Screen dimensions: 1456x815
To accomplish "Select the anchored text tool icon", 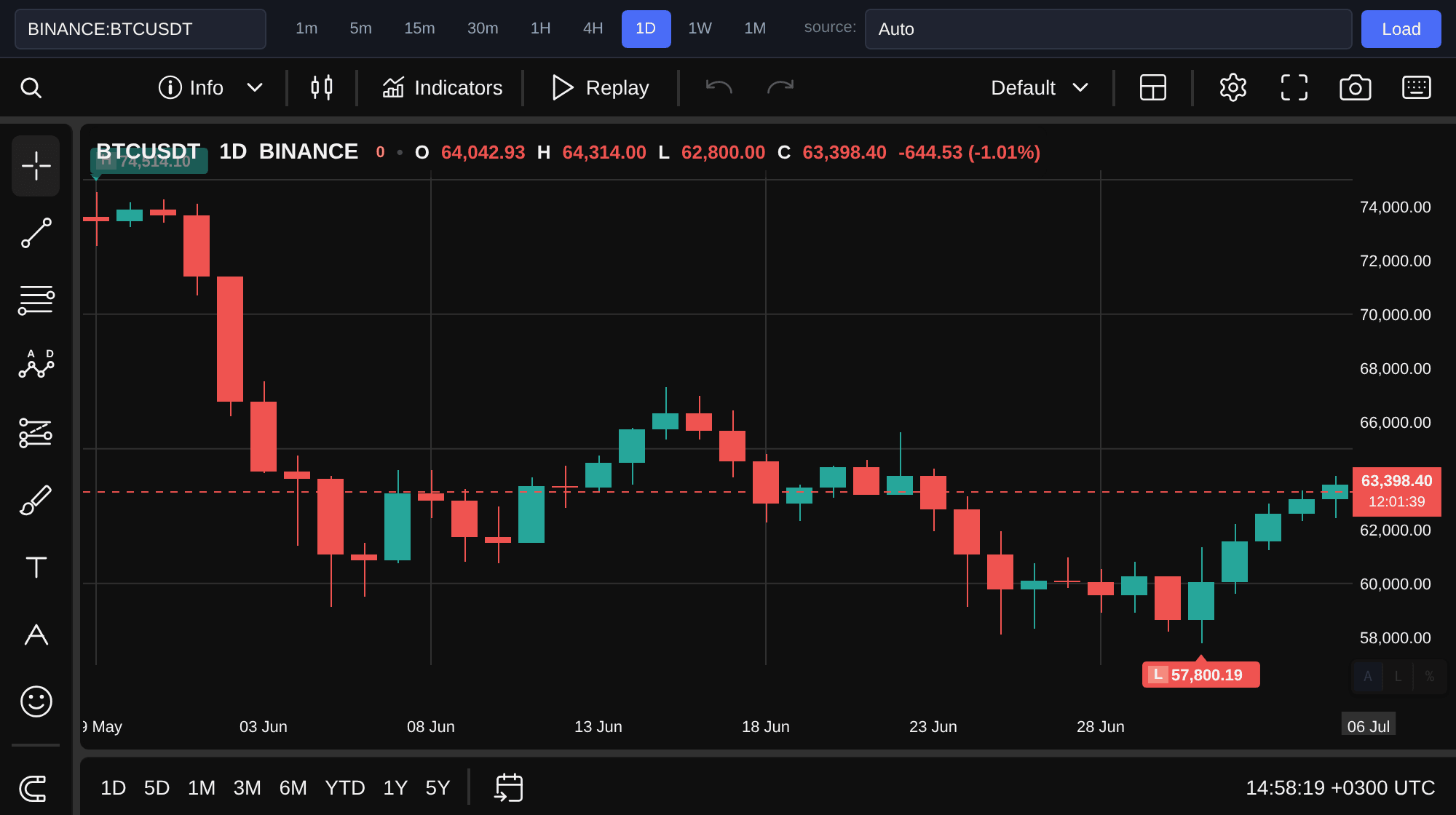I will (x=36, y=635).
